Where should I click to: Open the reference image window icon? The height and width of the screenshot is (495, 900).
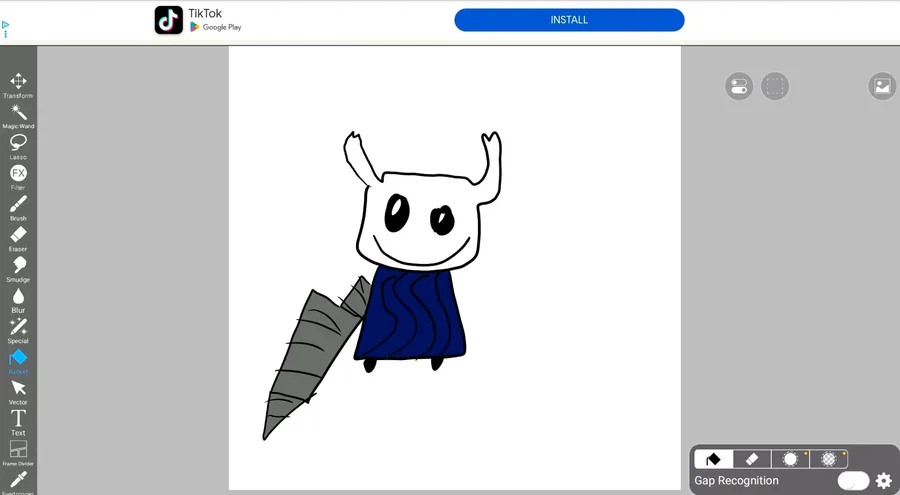coord(882,87)
